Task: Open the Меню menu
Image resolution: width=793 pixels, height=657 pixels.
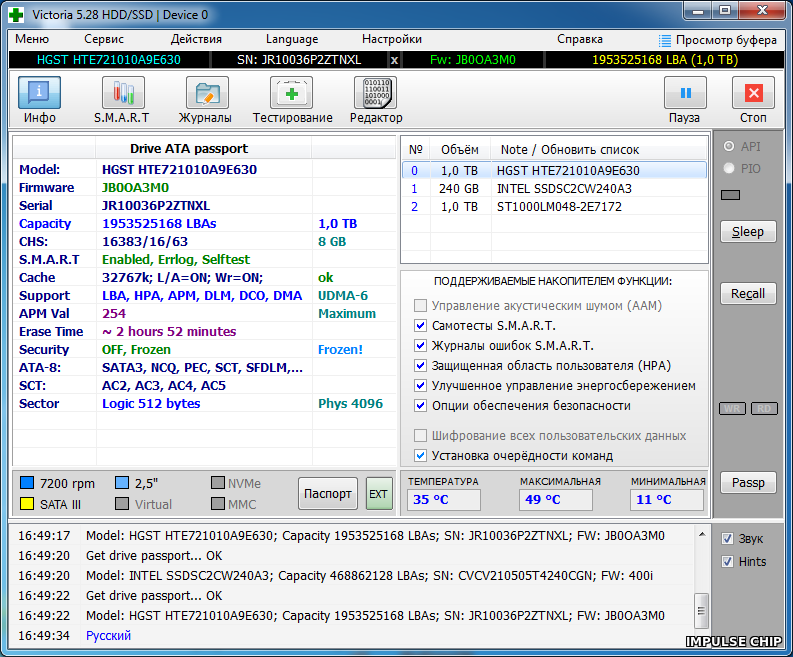Action: (32, 39)
